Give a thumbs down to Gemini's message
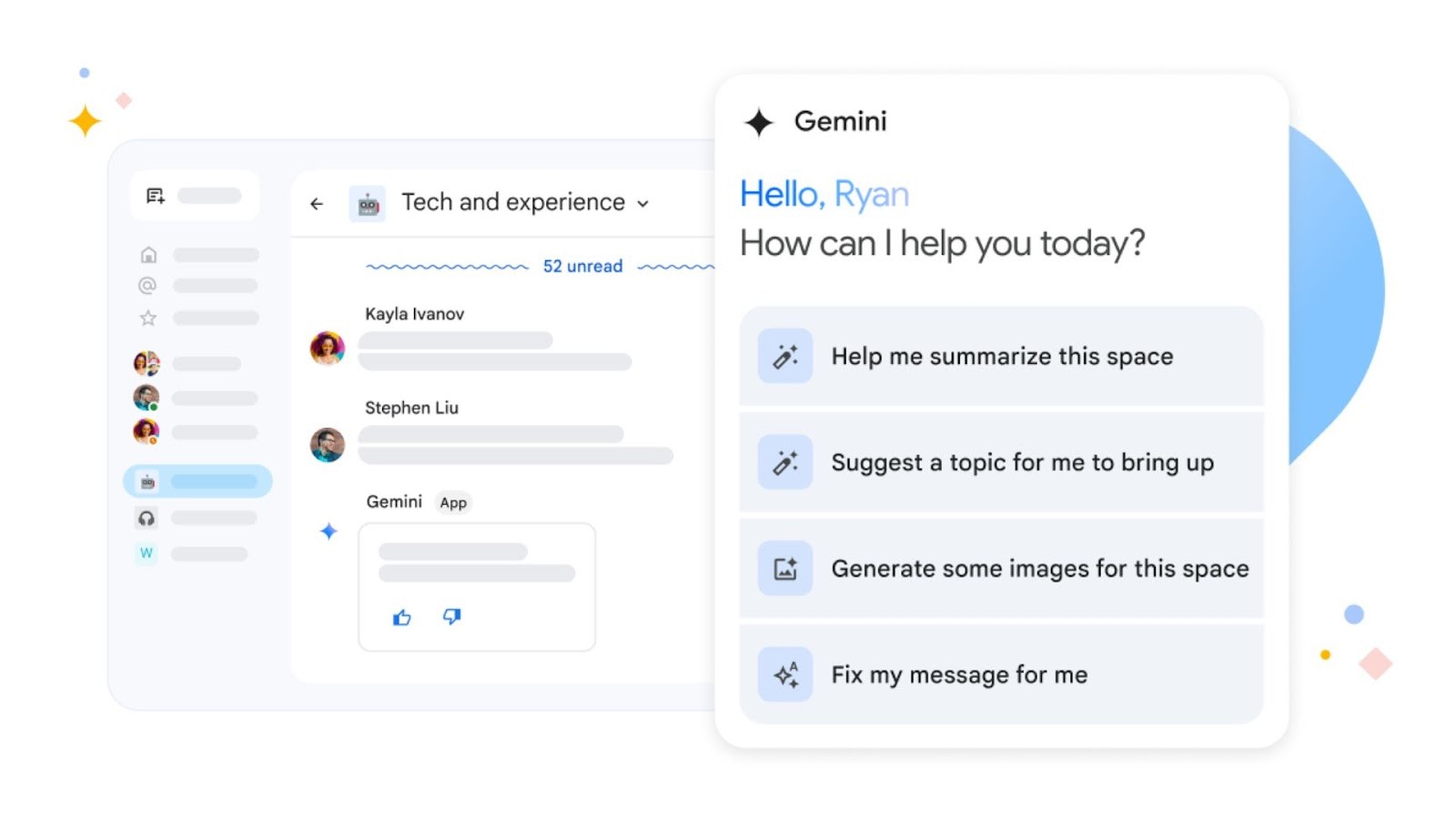Image resolution: width=1456 pixels, height=819 pixels. click(x=451, y=617)
